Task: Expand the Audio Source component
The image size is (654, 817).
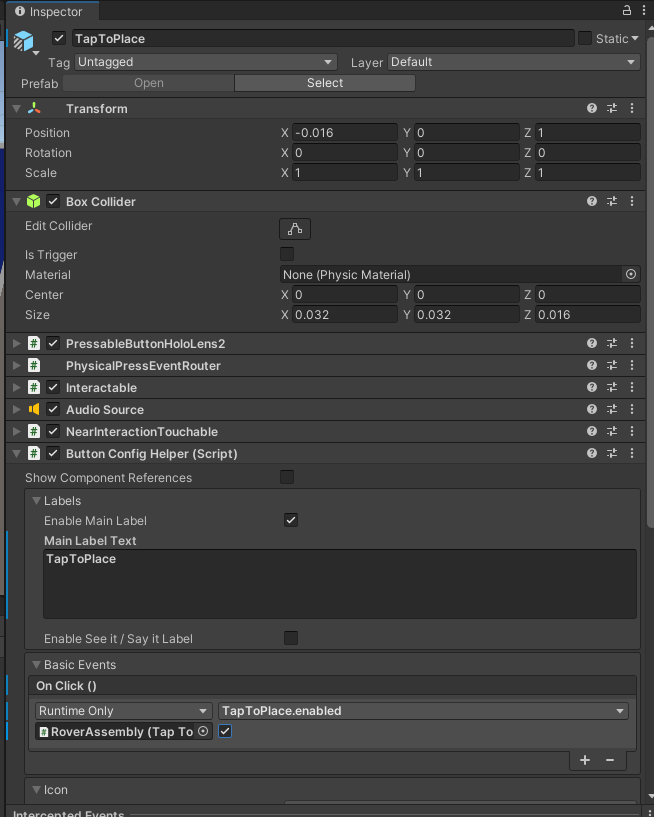Action: tap(17, 409)
